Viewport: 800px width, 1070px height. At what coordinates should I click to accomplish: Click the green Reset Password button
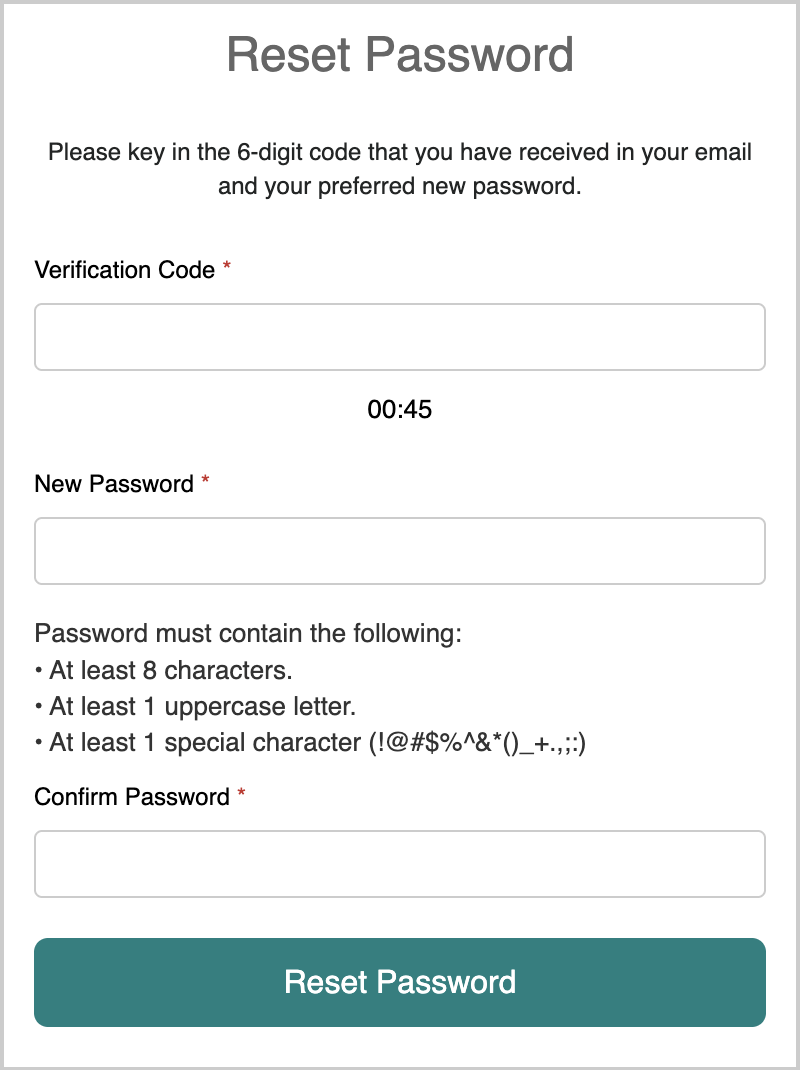[400, 982]
